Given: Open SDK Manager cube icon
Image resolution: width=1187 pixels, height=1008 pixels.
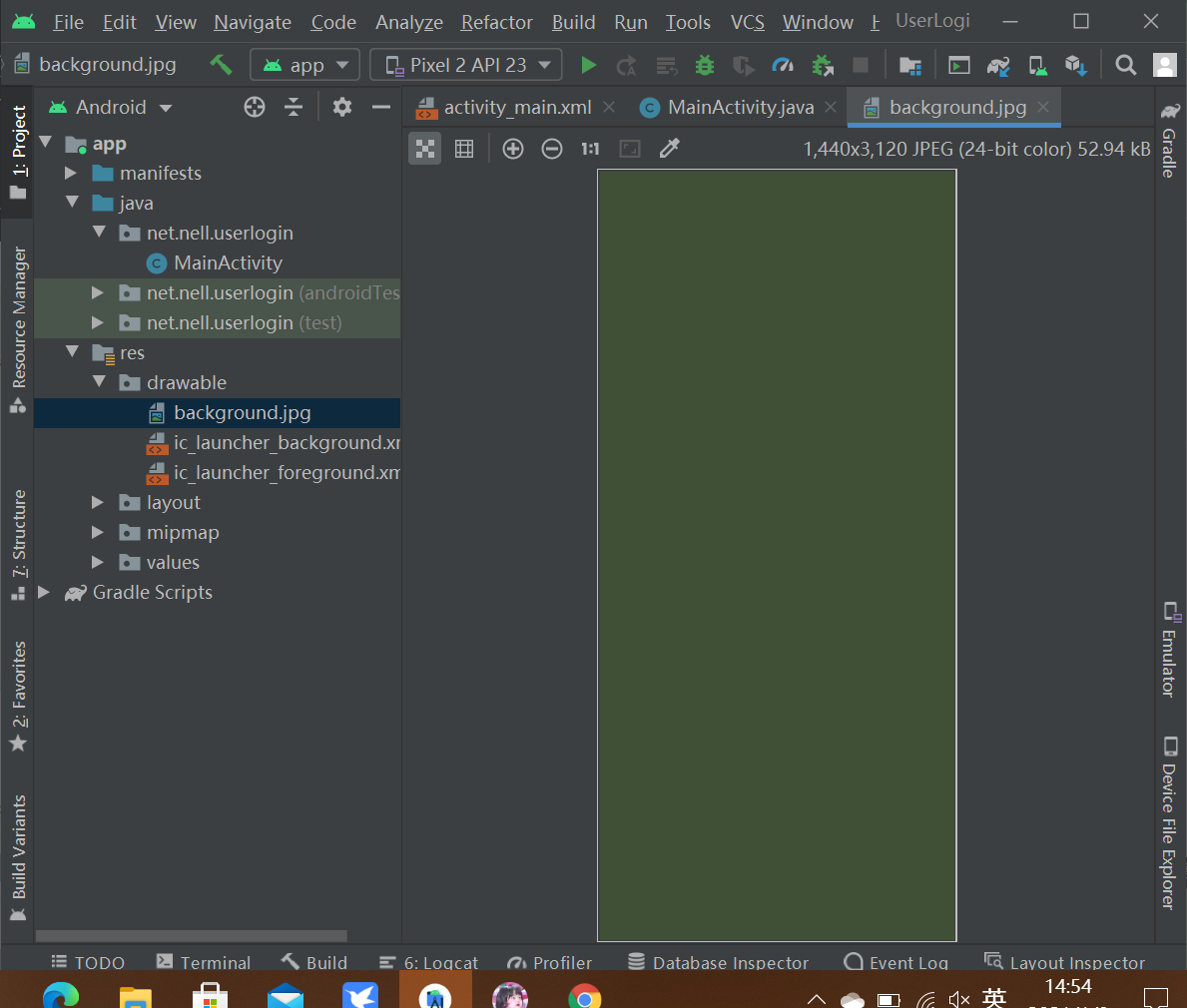Looking at the screenshot, I should [x=1076, y=66].
